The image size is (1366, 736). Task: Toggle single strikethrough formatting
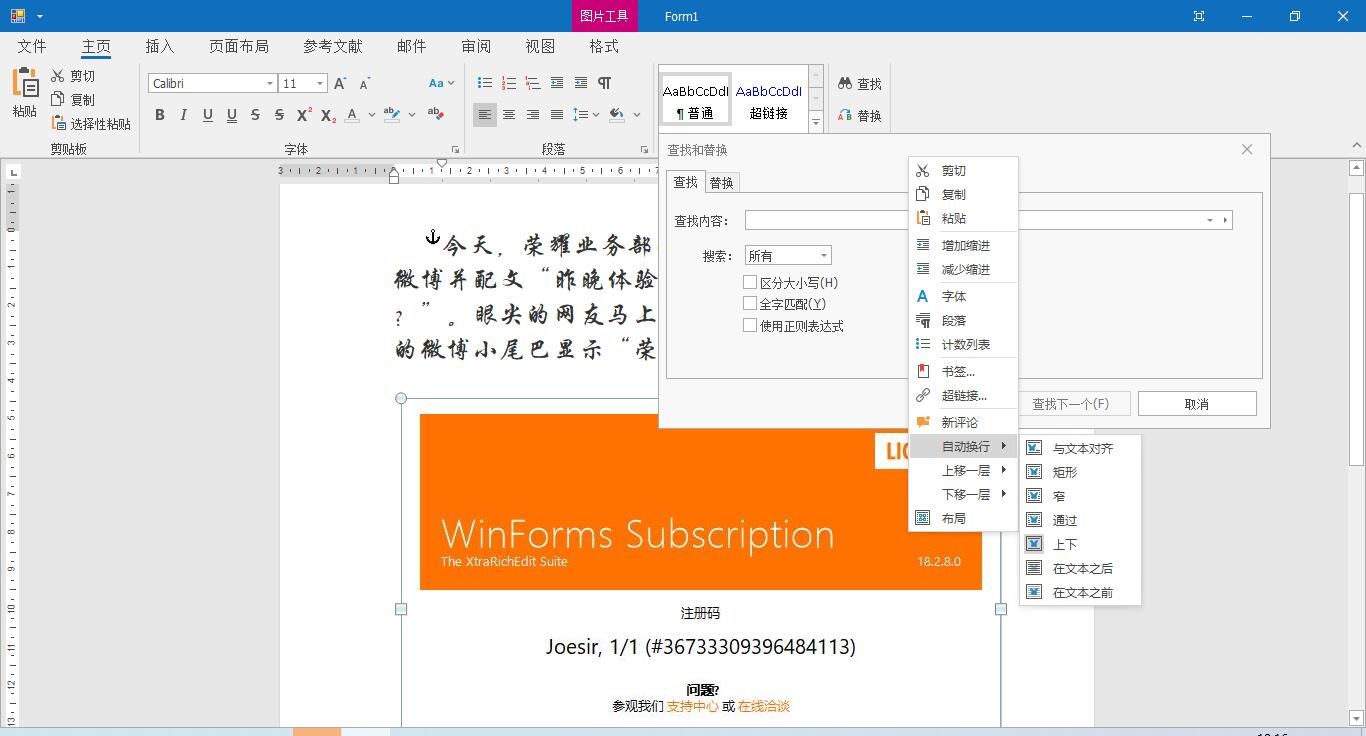point(255,115)
